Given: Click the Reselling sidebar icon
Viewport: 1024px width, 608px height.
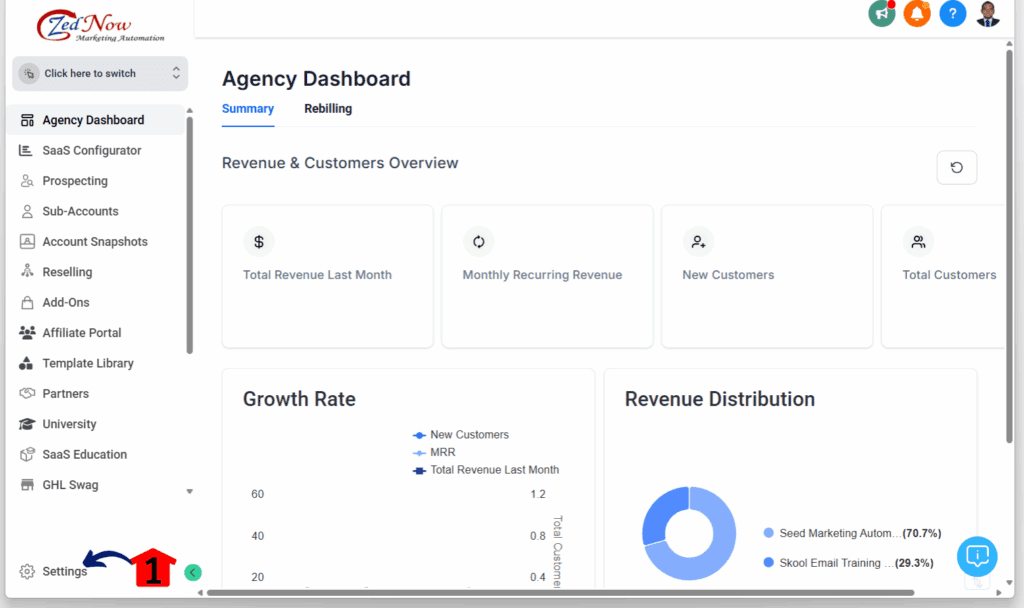Looking at the screenshot, I should tap(27, 272).
